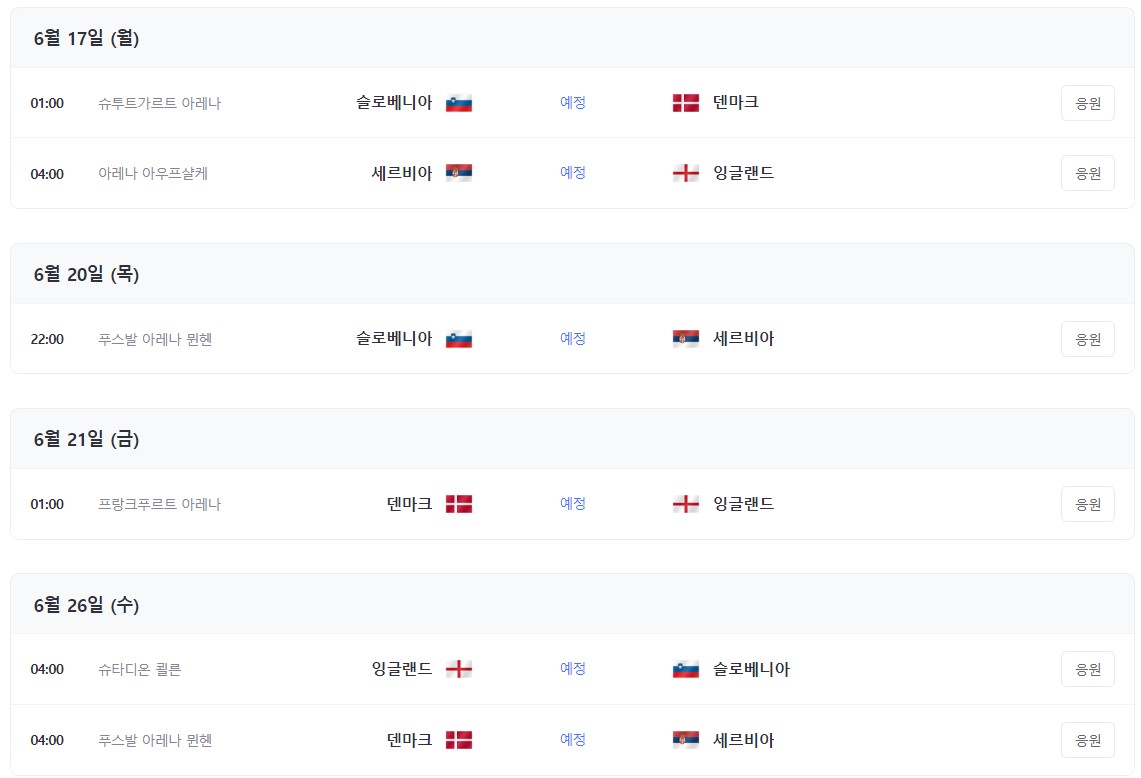Click 응원 for the 잉글랜드 vs 슬로베니아 match

coord(1087,669)
